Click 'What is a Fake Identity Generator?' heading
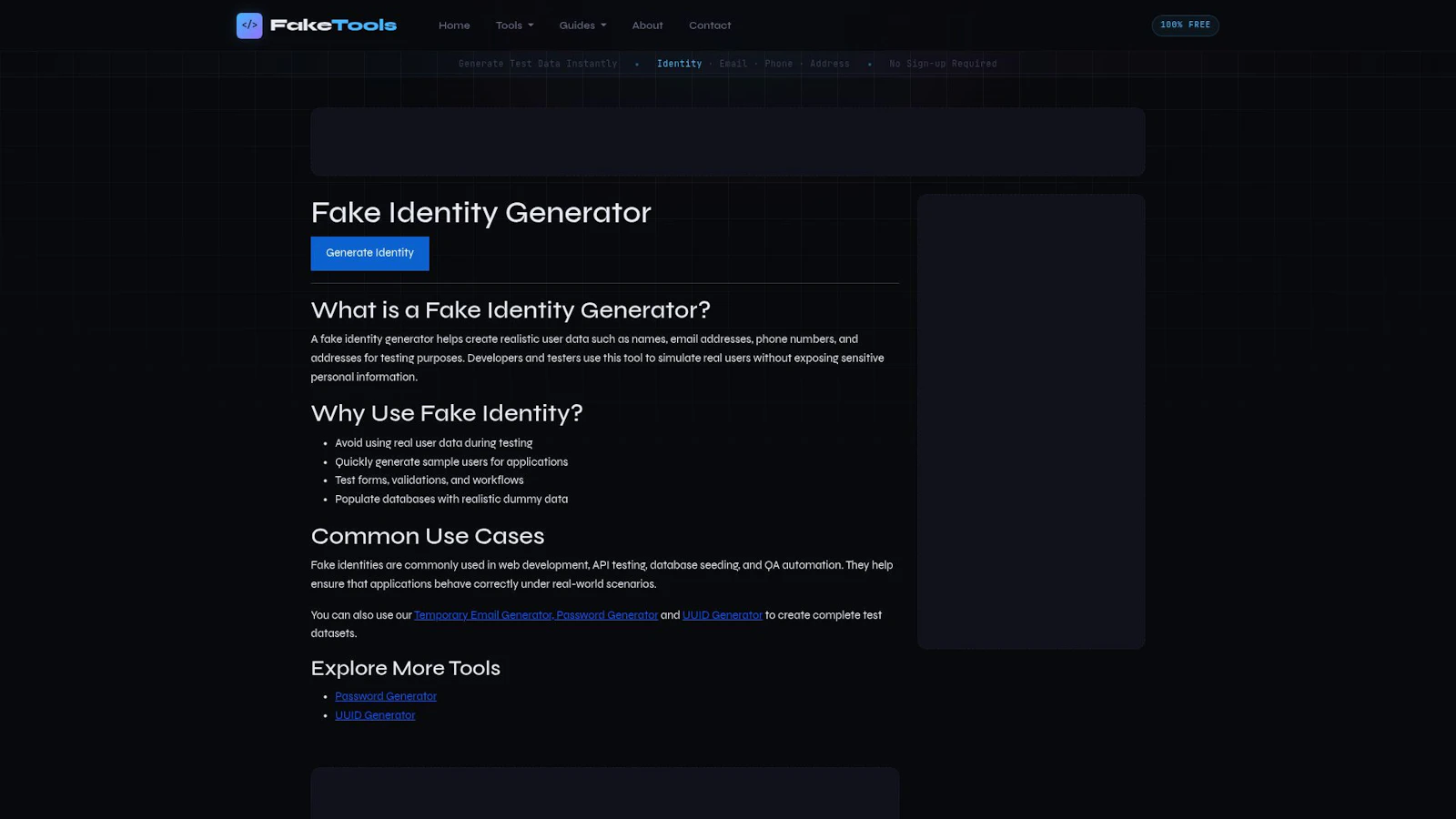 (511, 310)
